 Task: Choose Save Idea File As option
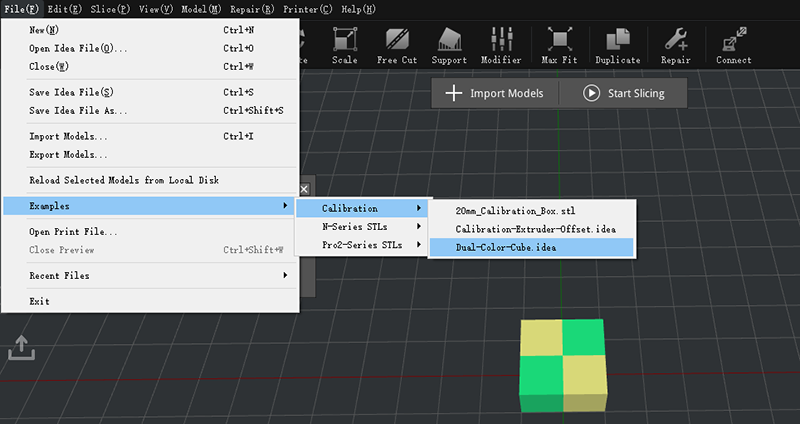click(x=78, y=110)
